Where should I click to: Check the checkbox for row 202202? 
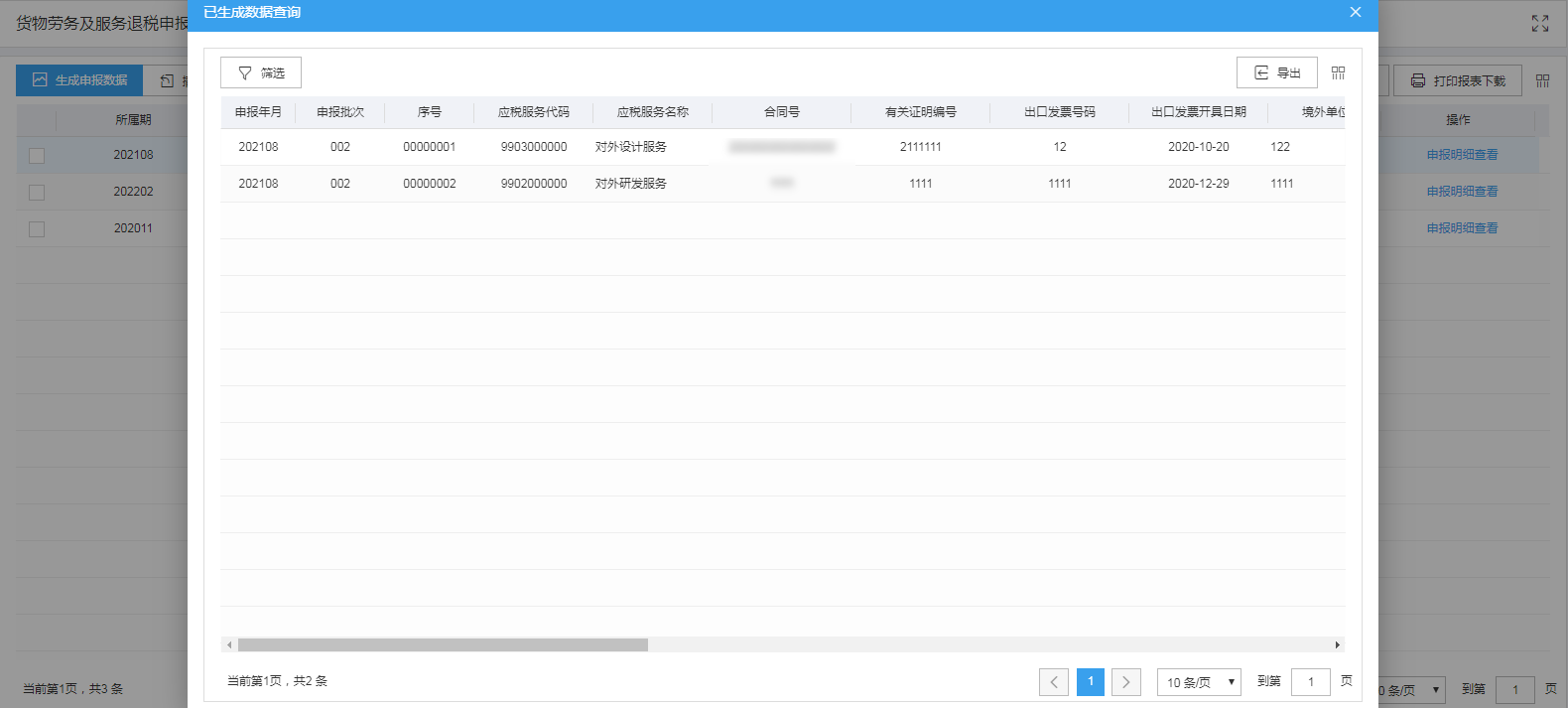pos(37,193)
